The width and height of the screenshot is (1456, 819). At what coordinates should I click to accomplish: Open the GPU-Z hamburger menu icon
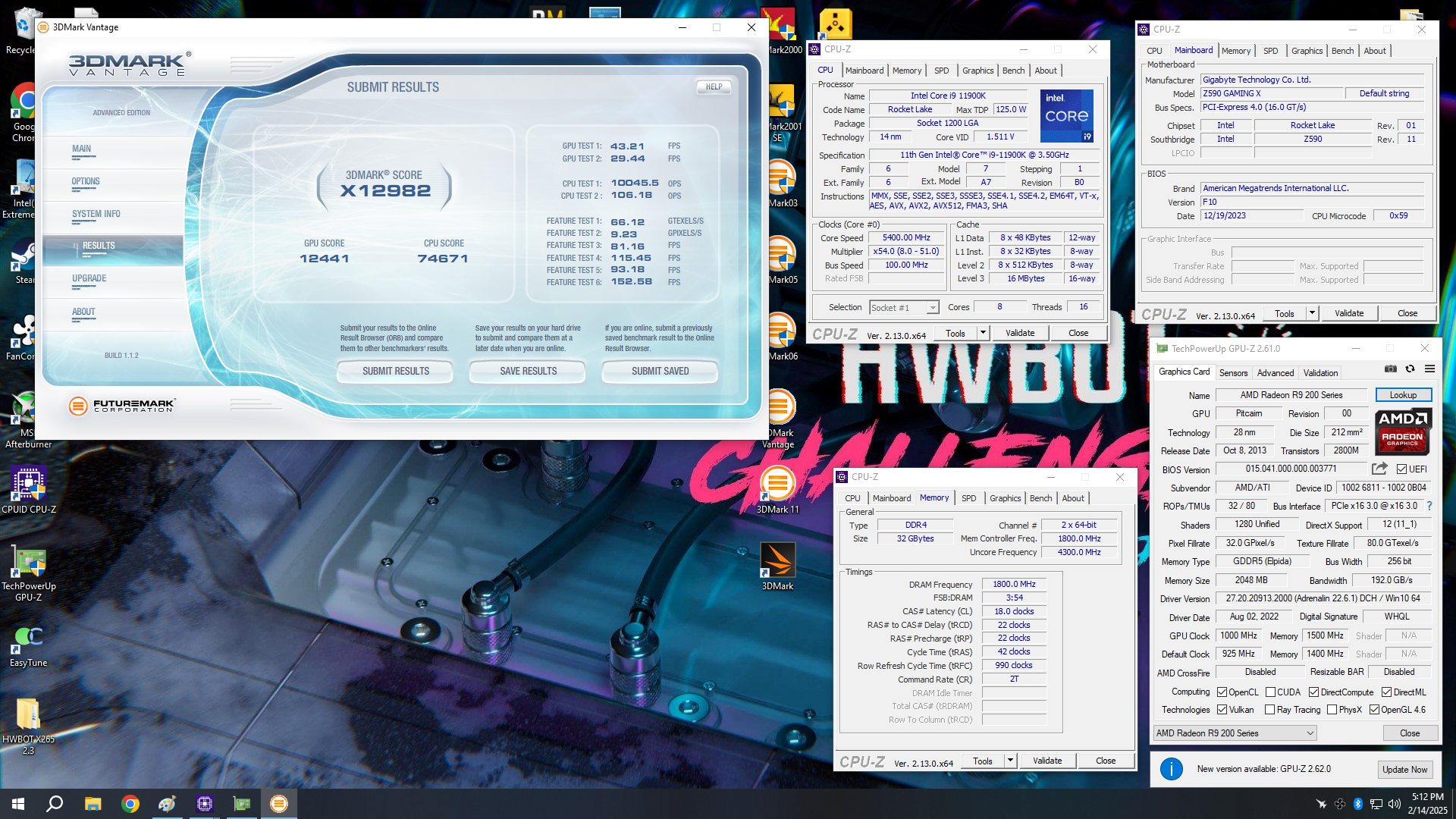point(1429,369)
